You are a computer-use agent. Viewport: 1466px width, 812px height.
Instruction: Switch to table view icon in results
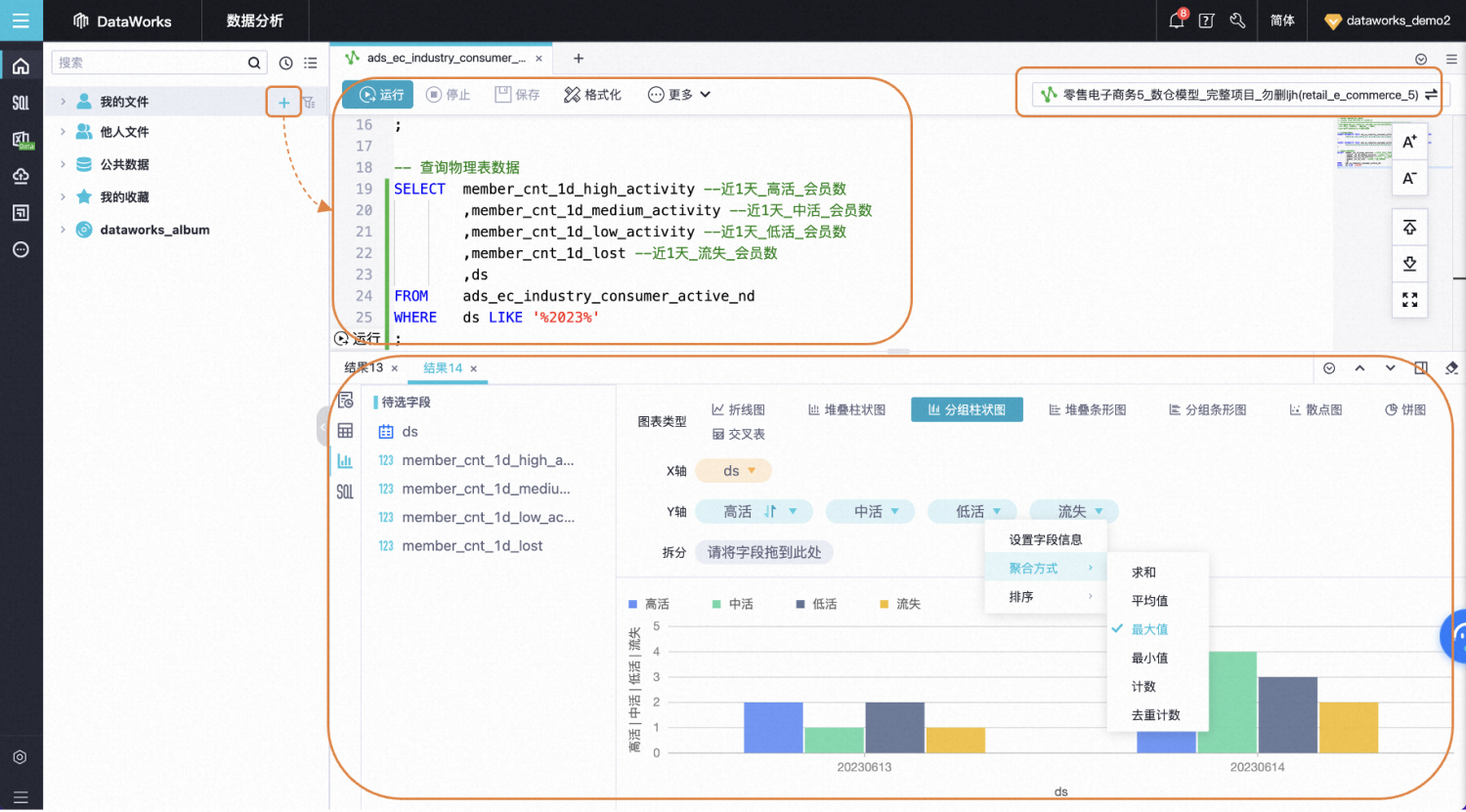point(345,431)
